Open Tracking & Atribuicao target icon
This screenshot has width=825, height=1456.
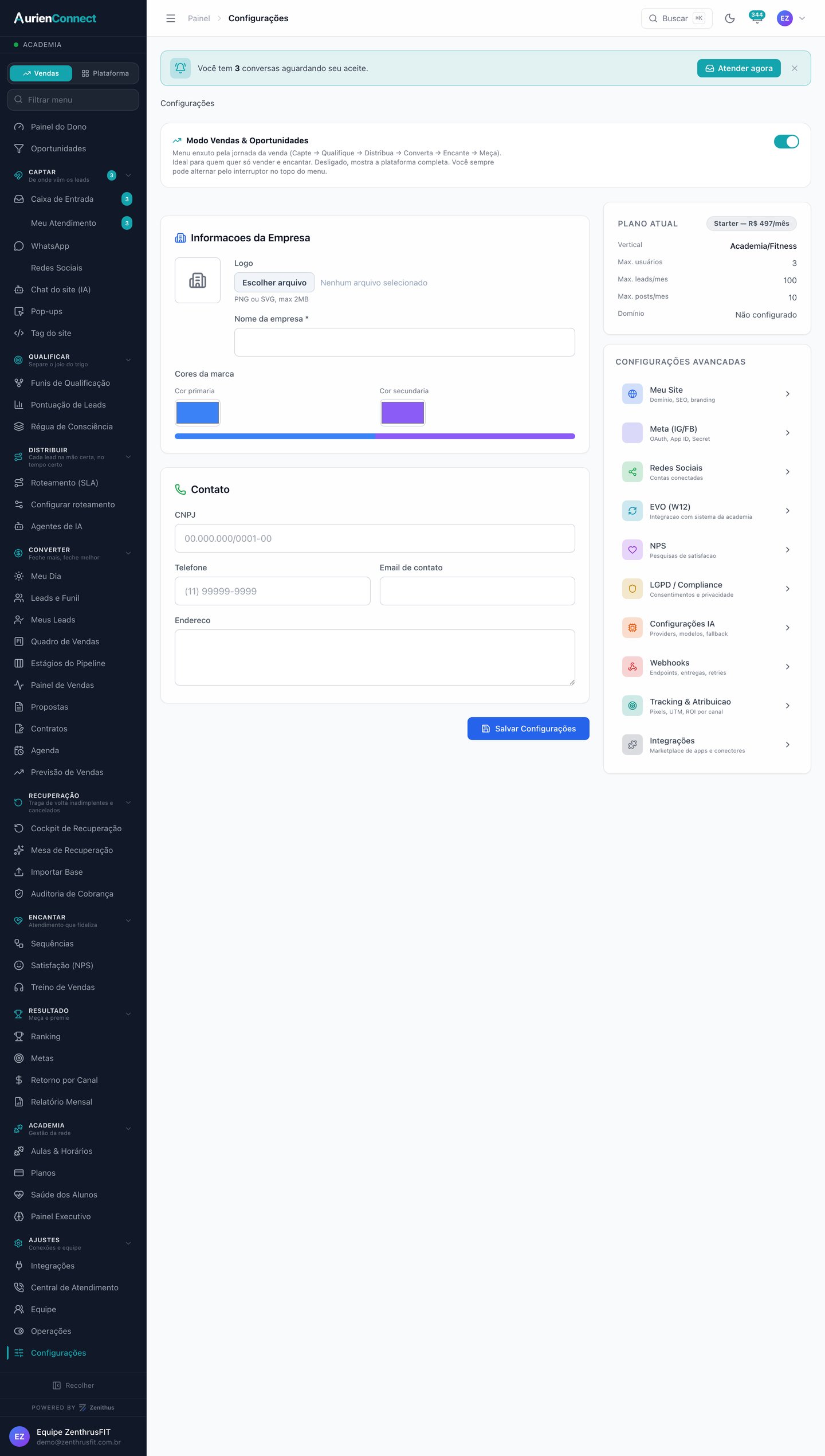pyautogui.click(x=632, y=706)
